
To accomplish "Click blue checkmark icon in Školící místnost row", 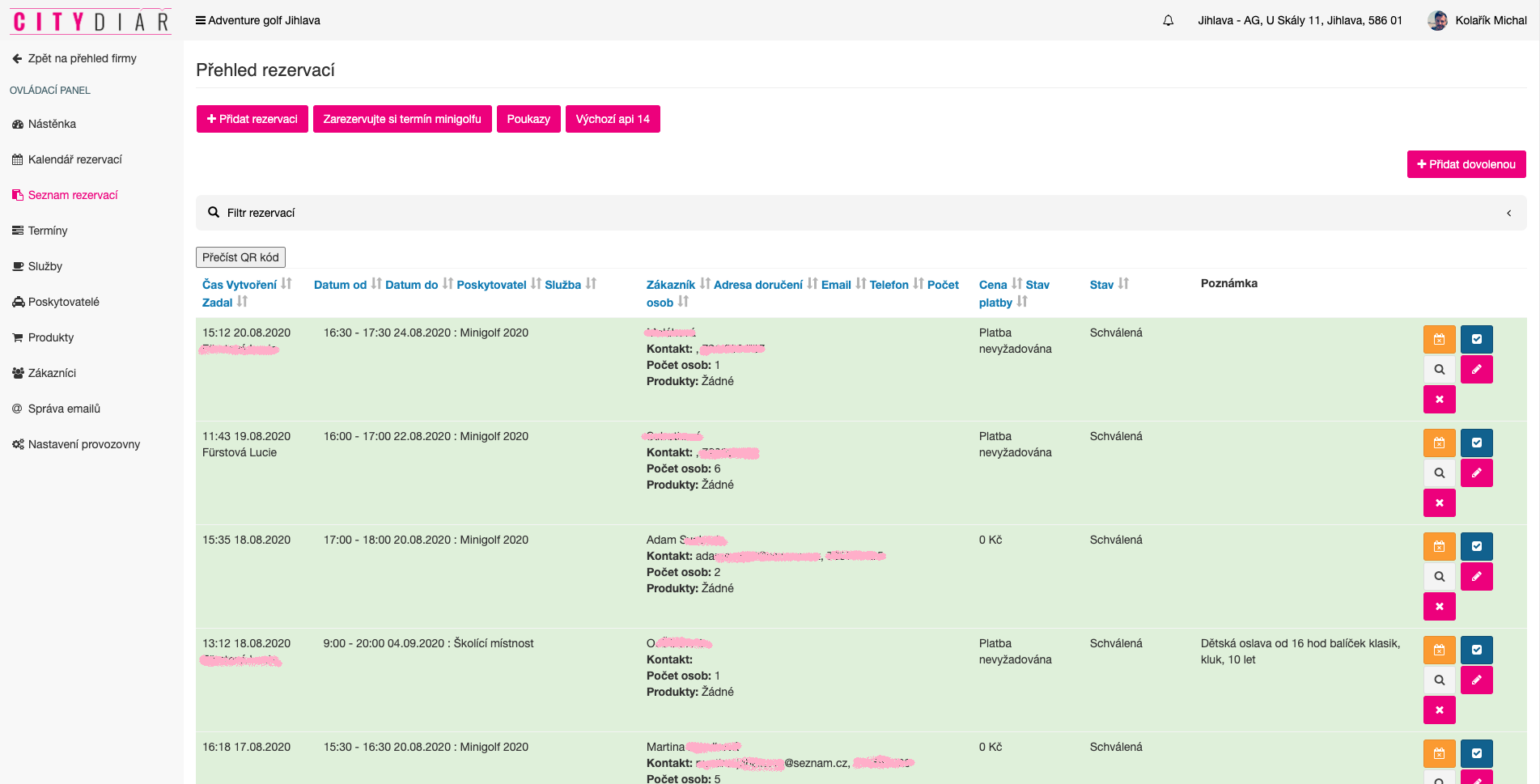I will [x=1476, y=650].
